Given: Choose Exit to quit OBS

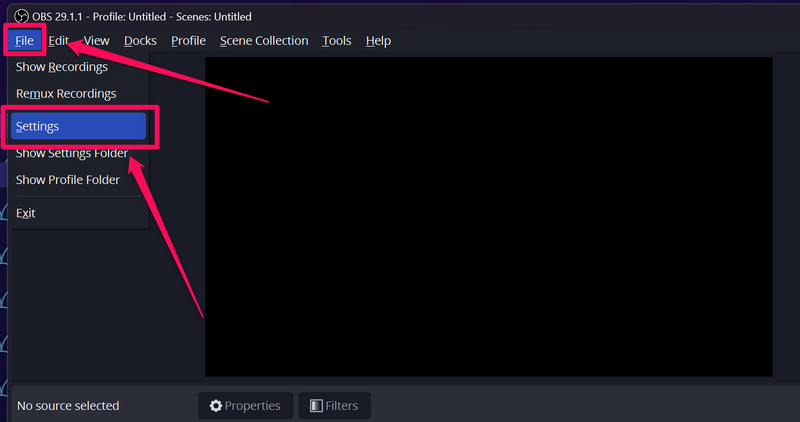Looking at the screenshot, I should [x=26, y=213].
